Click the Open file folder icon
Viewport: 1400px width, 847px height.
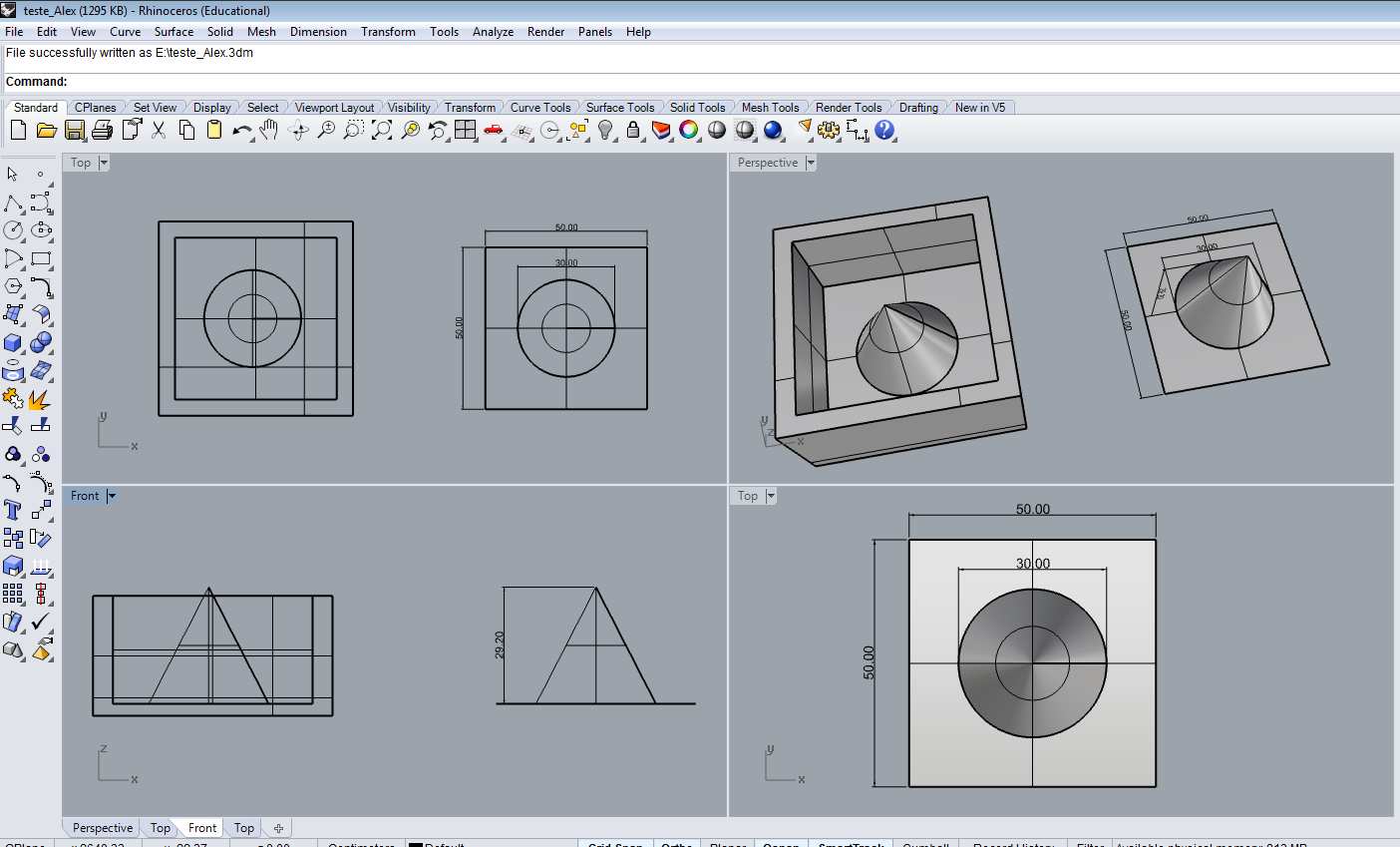pos(46,130)
